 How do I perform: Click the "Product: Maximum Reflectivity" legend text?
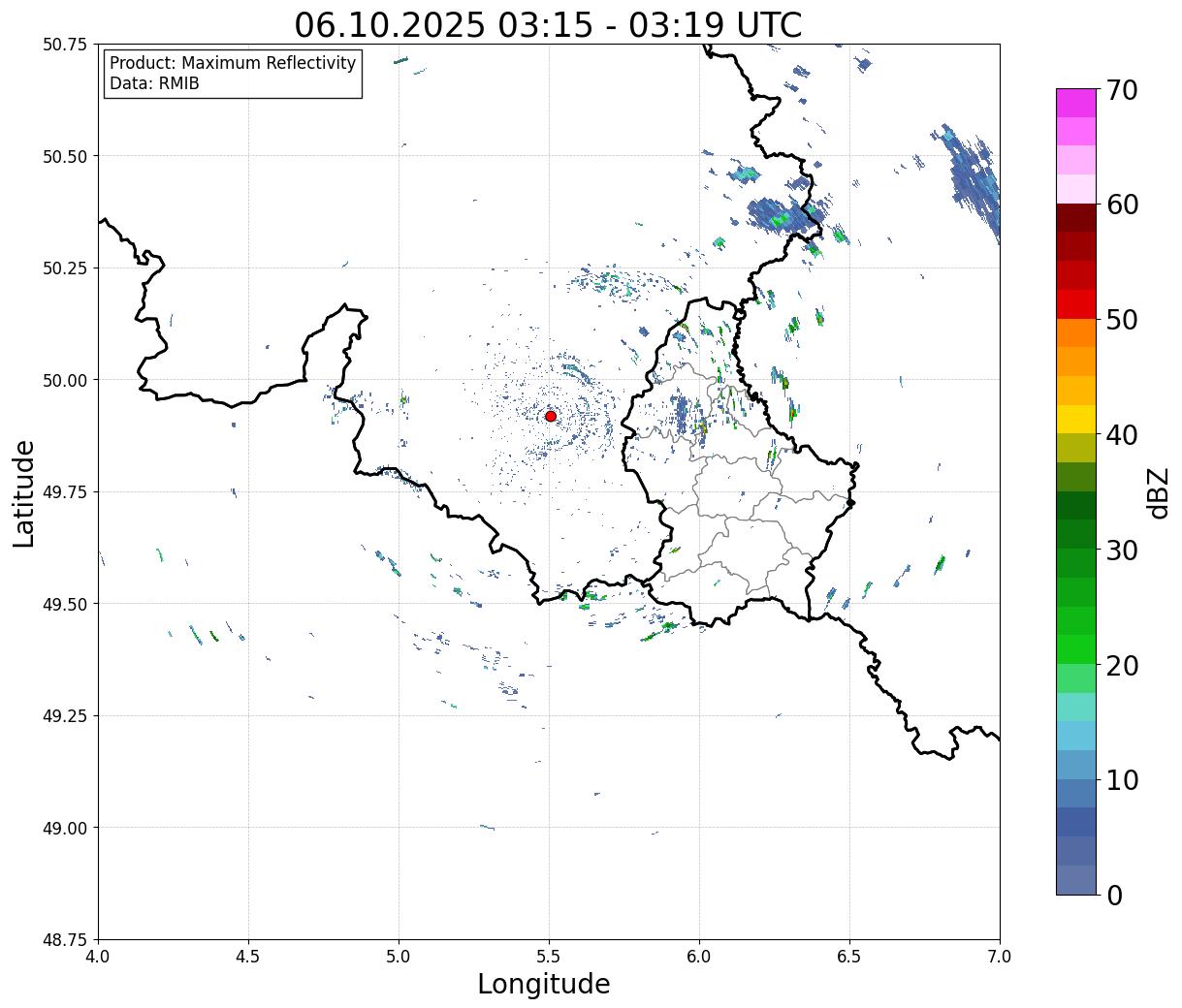pyautogui.click(x=233, y=63)
